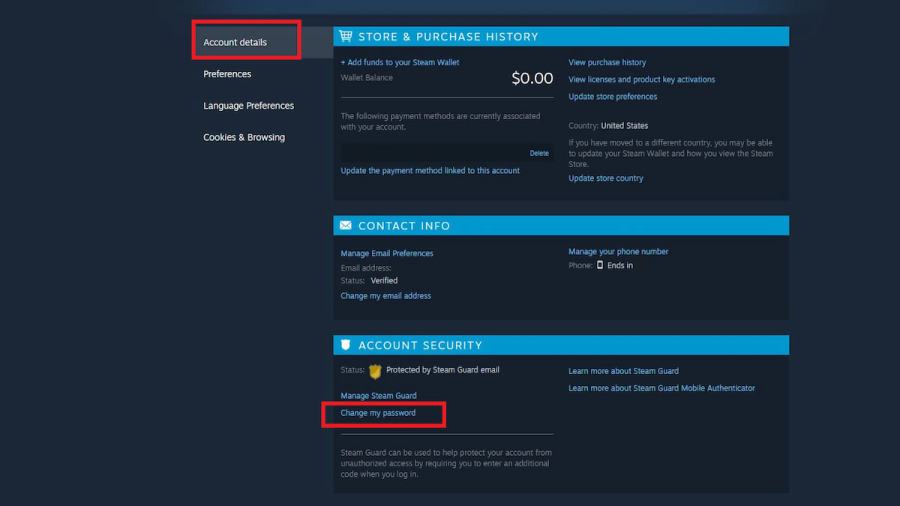The height and width of the screenshot is (506, 900).
Task: Open Manage Steam Guard
Action: (x=378, y=395)
